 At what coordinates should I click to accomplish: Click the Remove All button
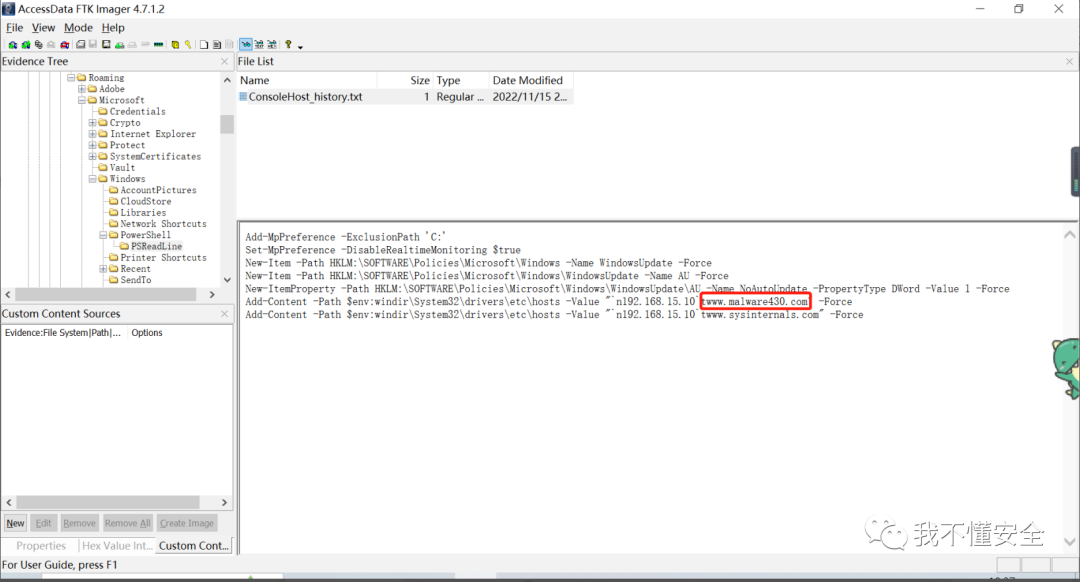(127, 523)
